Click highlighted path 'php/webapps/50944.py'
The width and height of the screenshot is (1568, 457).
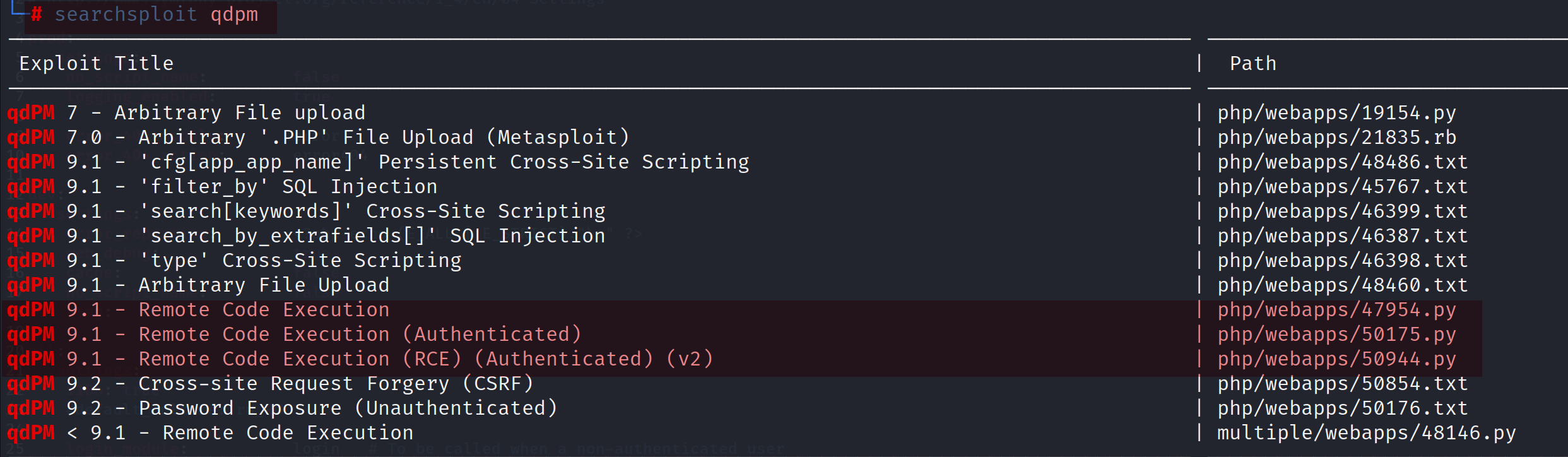(x=1336, y=359)
